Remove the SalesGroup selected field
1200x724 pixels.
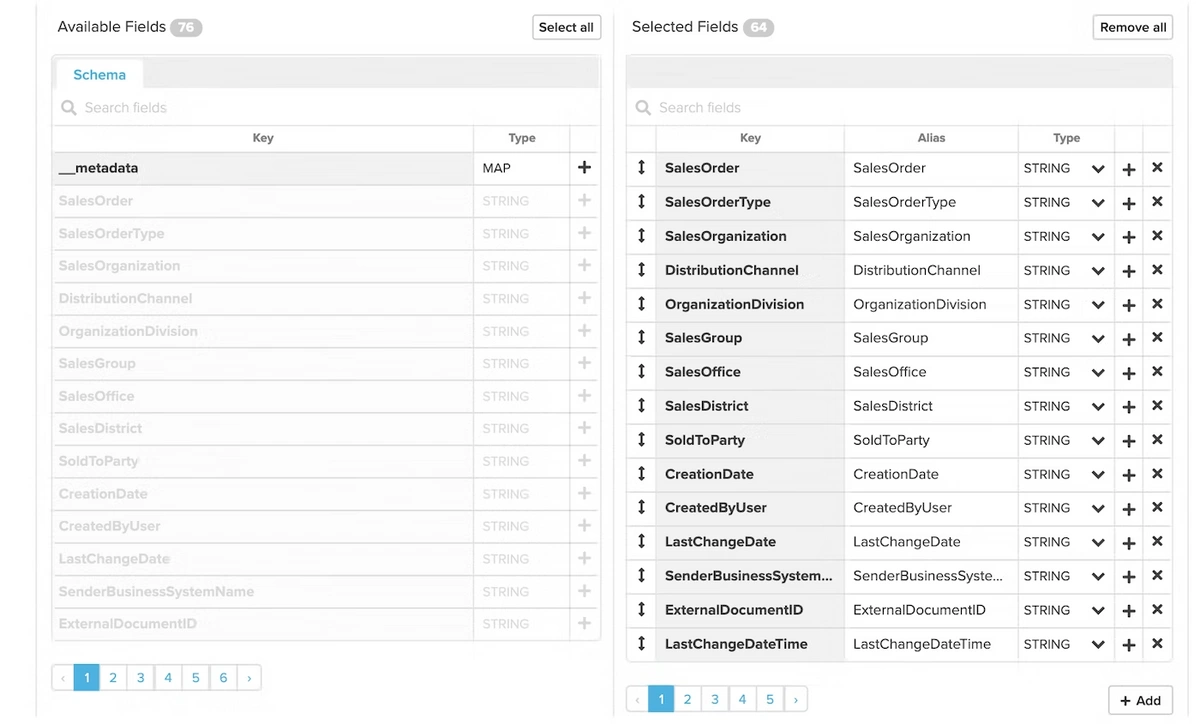[x=1157, y=338]
